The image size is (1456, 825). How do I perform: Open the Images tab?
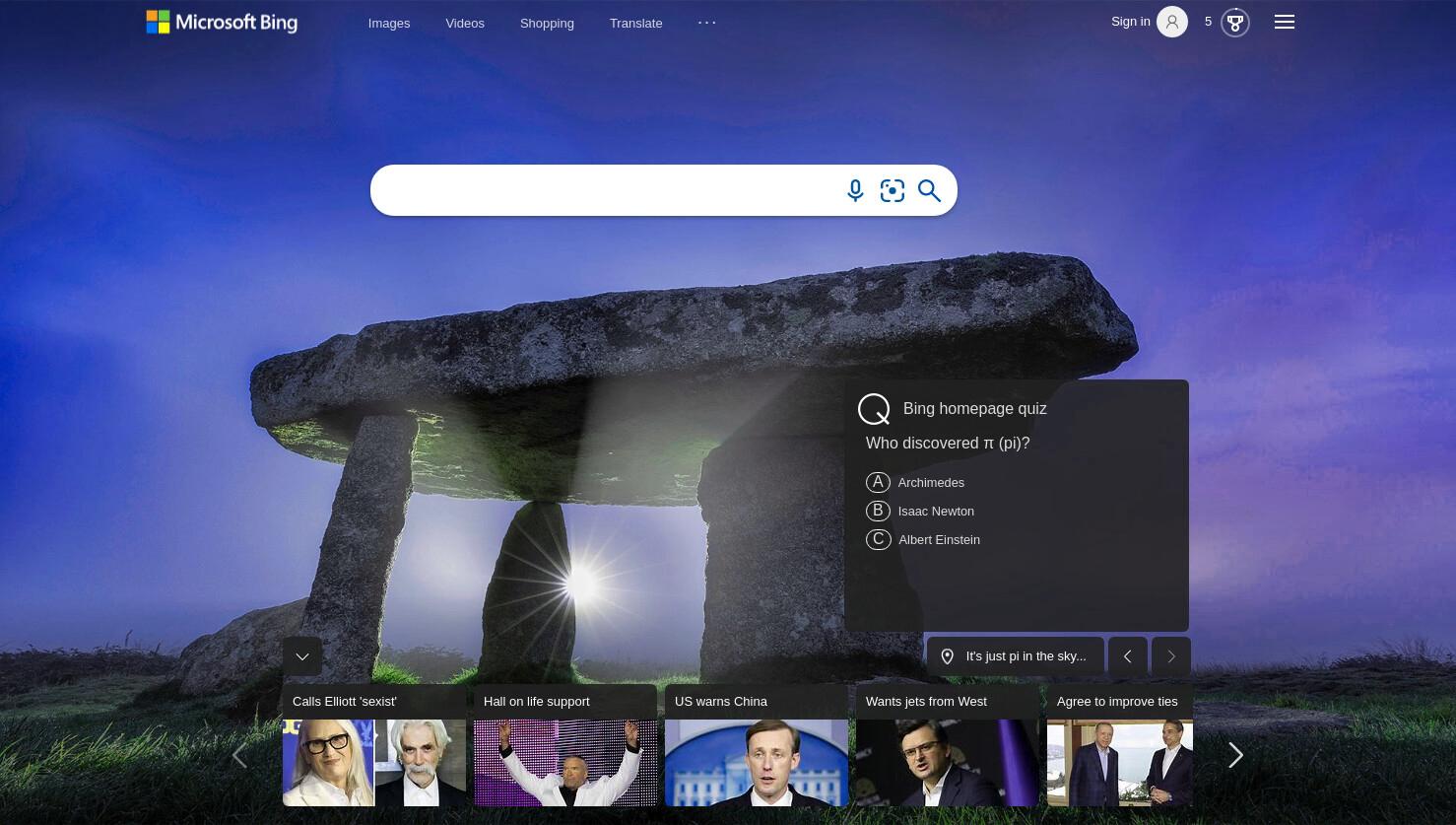(389, 23)
